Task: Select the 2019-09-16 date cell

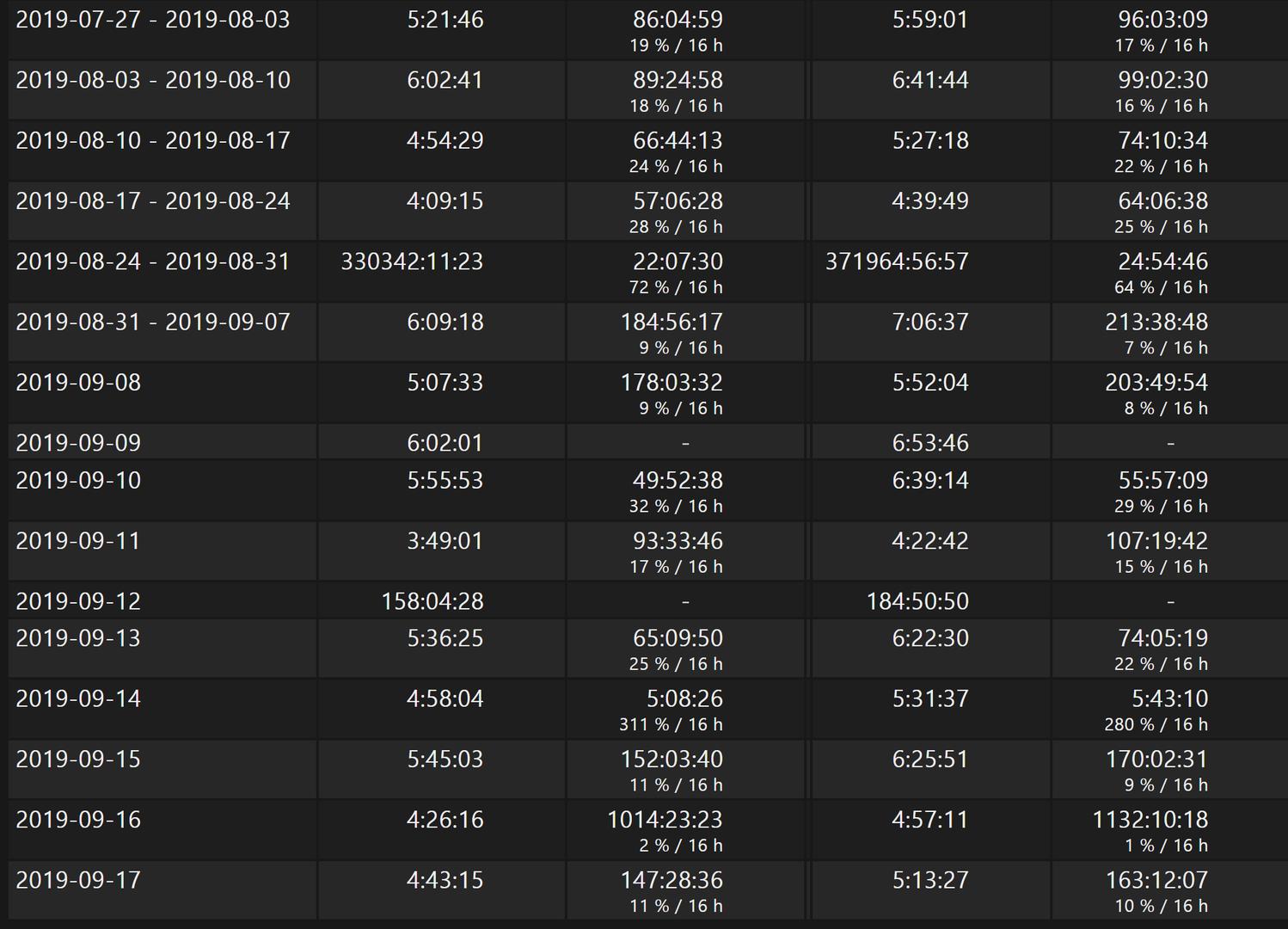Action: tap(163, 830)
